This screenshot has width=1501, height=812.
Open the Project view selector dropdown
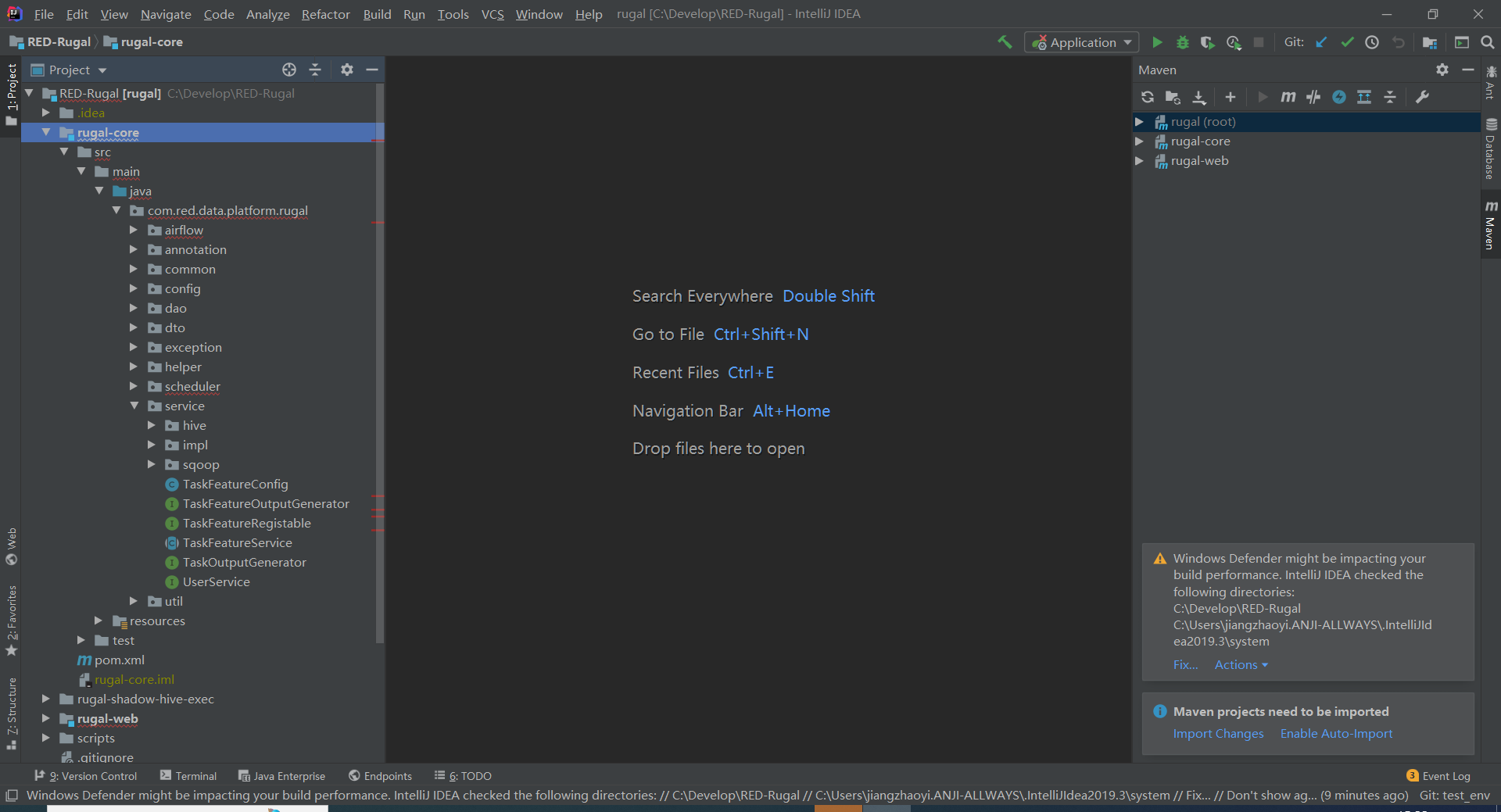[70, 70]
